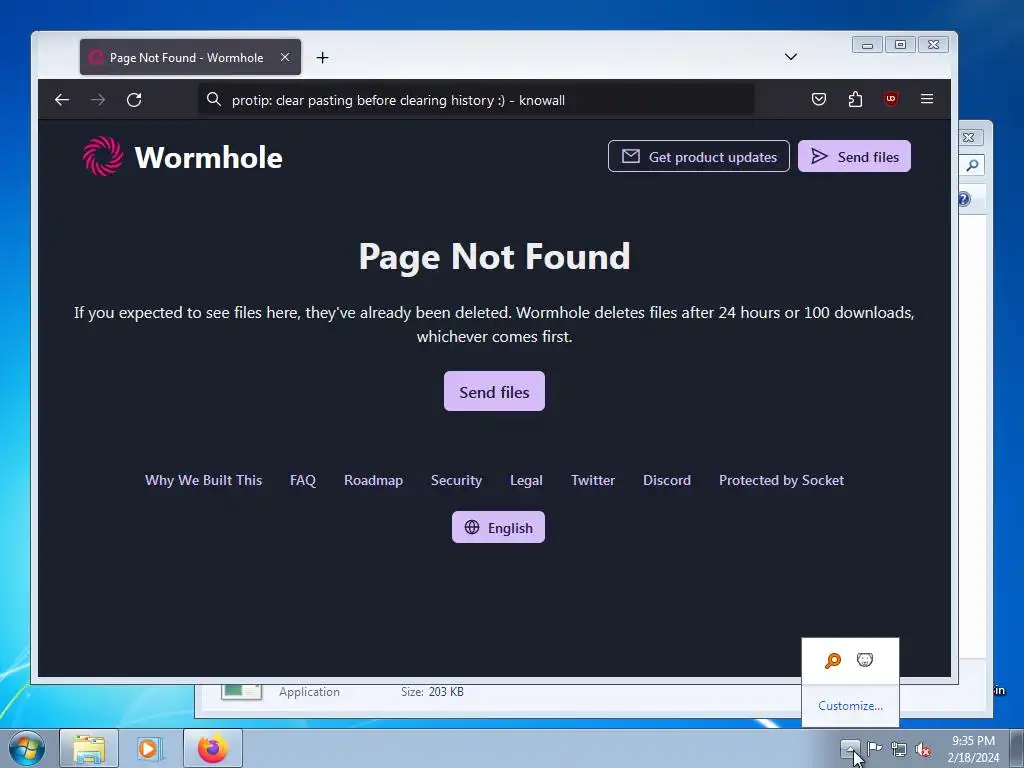Click the search icon in background Explorer window
The height and width of the screenshot is (768, 1024).
(x=972, y=165)
